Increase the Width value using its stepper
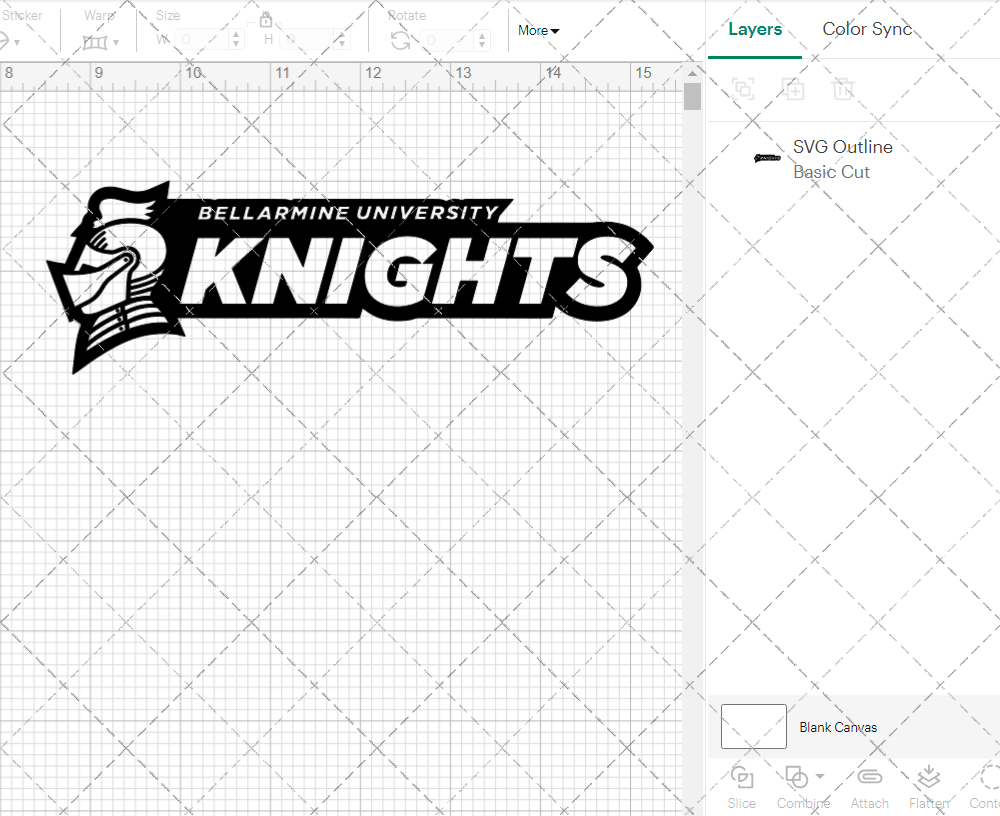Viewport: 1000px width, 816px height. click(x=236, y=35)
